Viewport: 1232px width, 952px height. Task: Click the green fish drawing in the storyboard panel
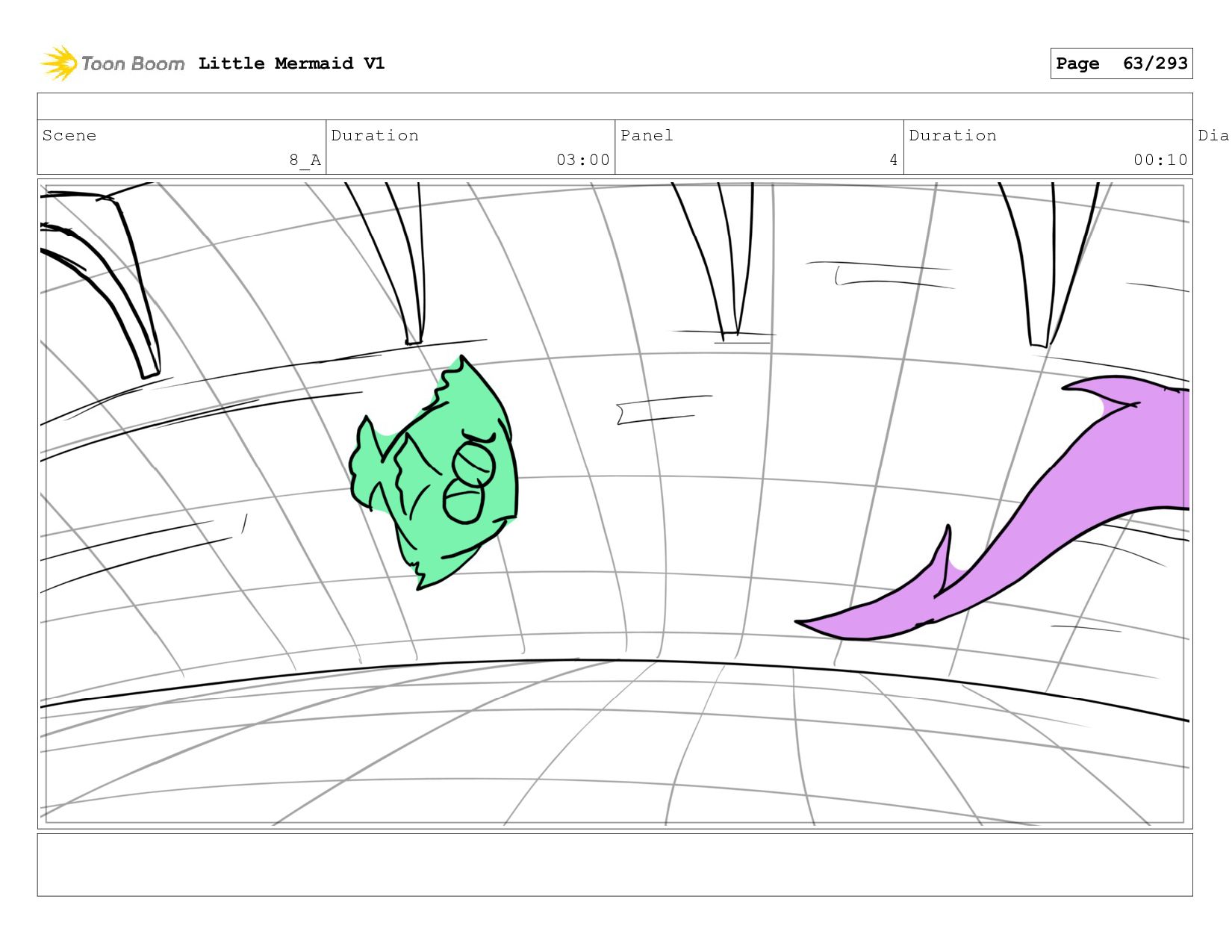point(434,473)
